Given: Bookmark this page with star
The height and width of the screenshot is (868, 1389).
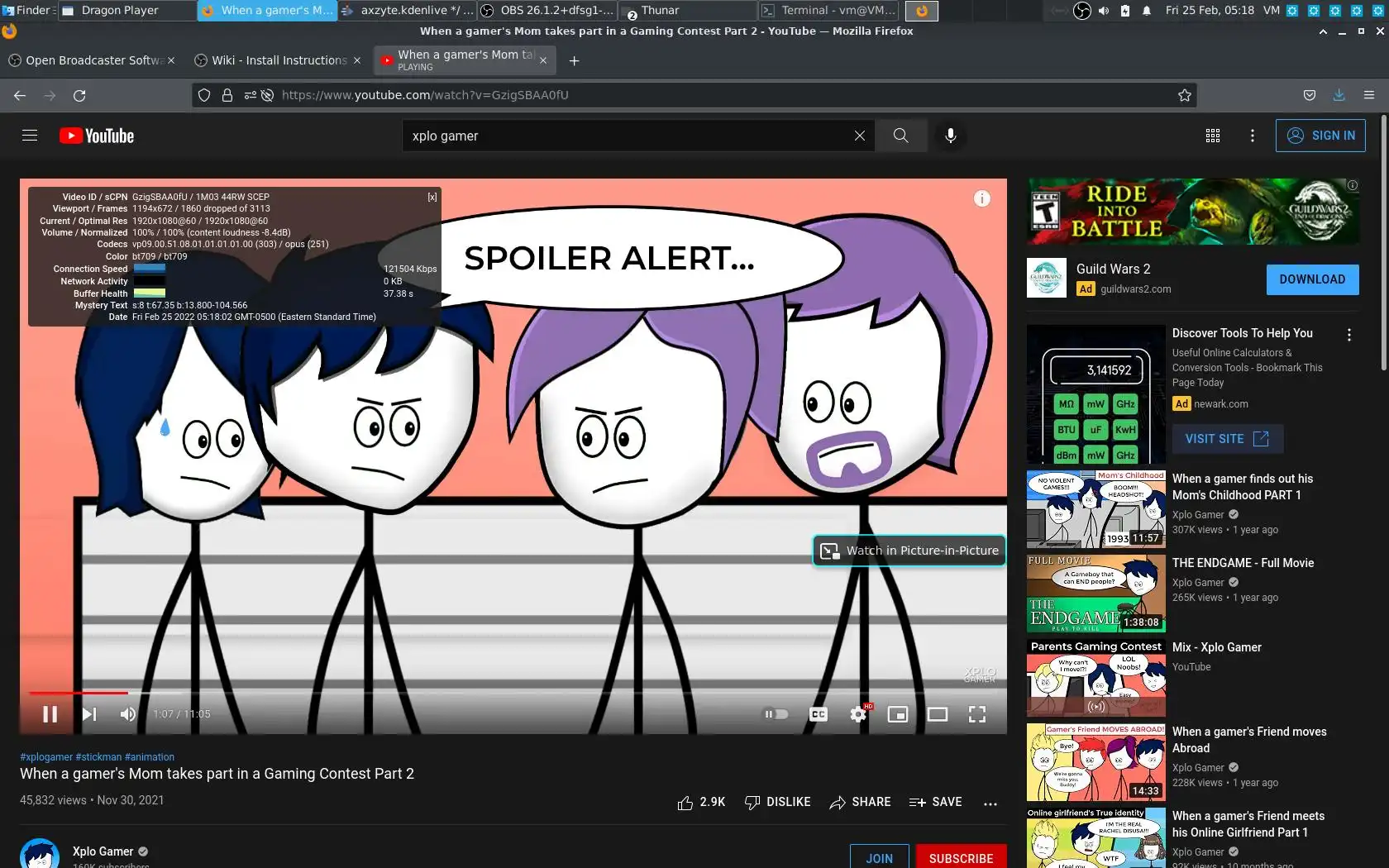Looking at the screenshot, I should tap(1185, 95).
